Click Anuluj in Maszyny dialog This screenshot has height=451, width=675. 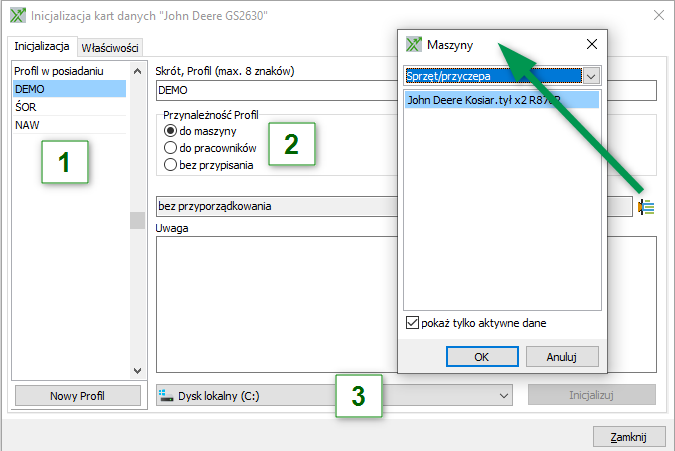coord(562,357)
